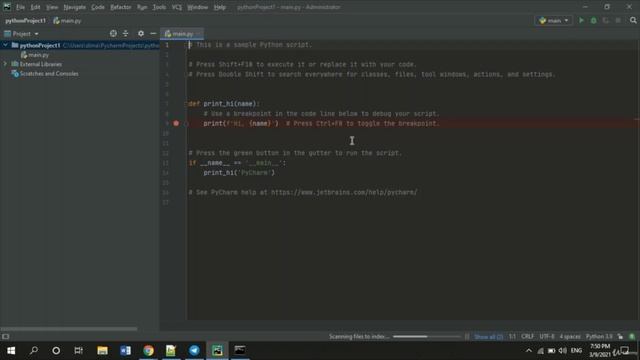Open the 4 spaces indent selector
This screenshot has height=360, width=640.
click(570, 336)
